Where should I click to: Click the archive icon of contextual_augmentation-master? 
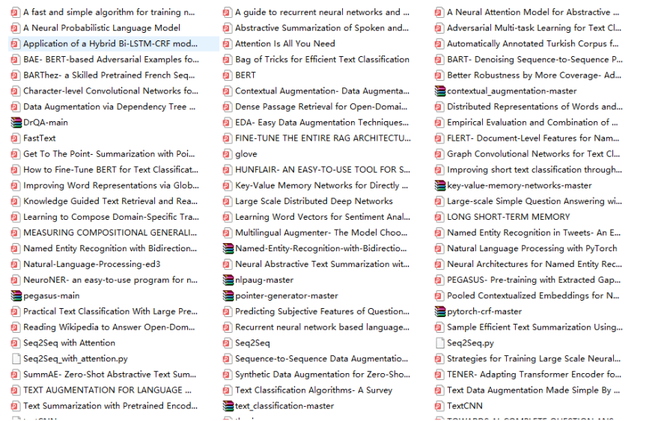point(440,91)
